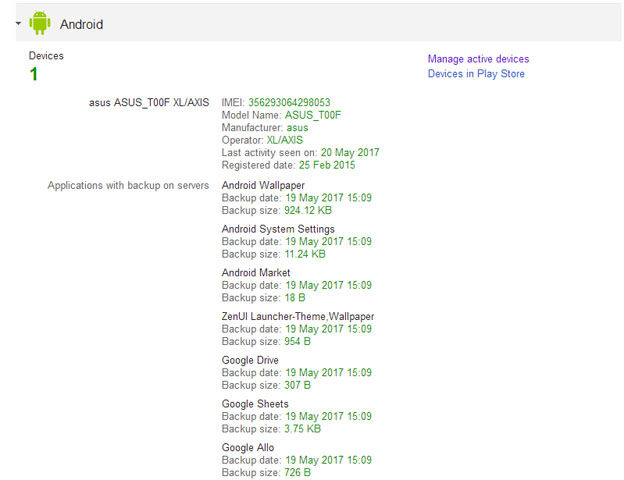The image size is (624, 480).
Task: Click the device count number 1
Action: point(34,74)
